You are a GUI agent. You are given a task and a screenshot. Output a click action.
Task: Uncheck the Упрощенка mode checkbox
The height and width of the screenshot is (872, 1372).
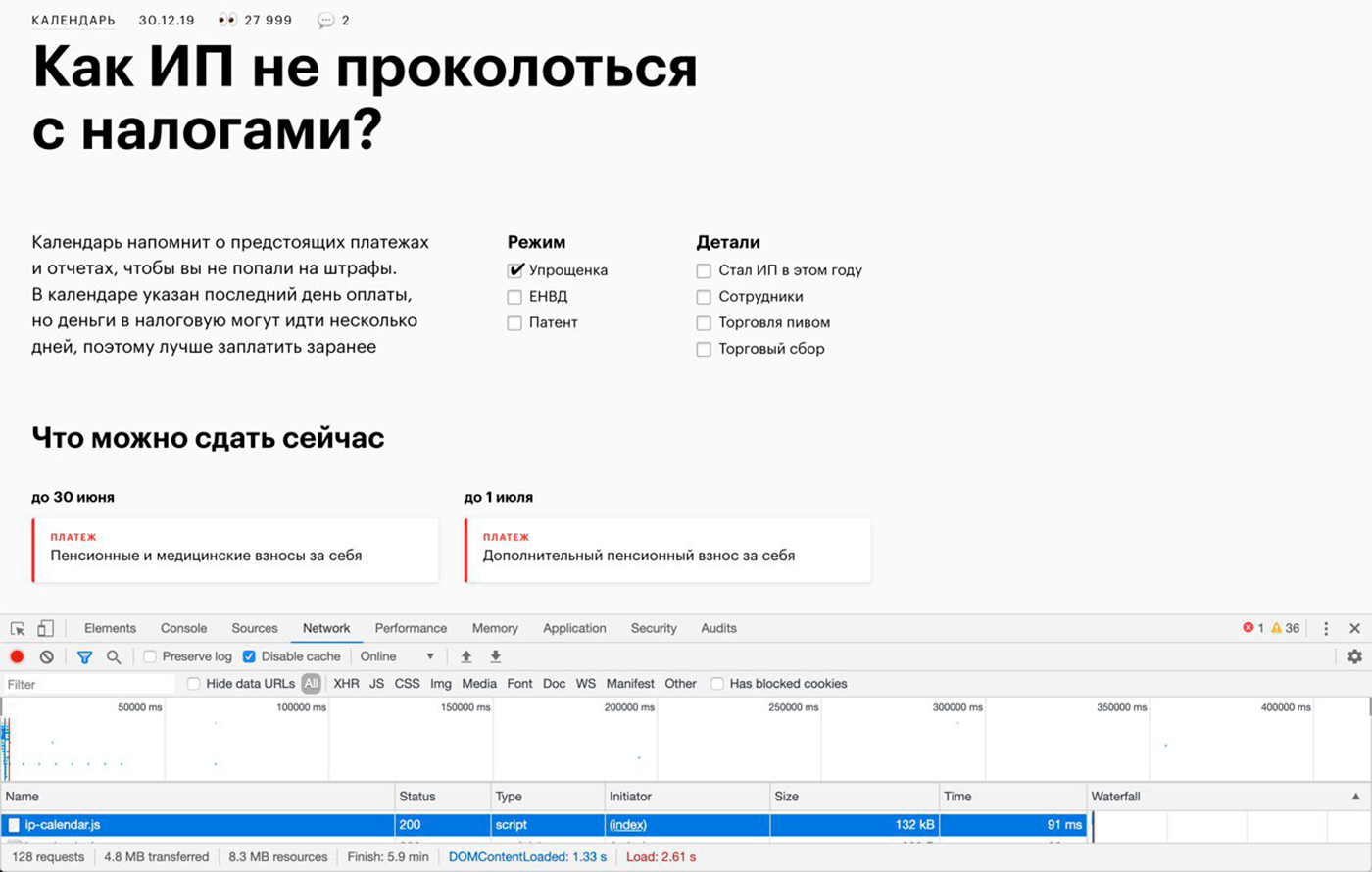tap(514, 270)
